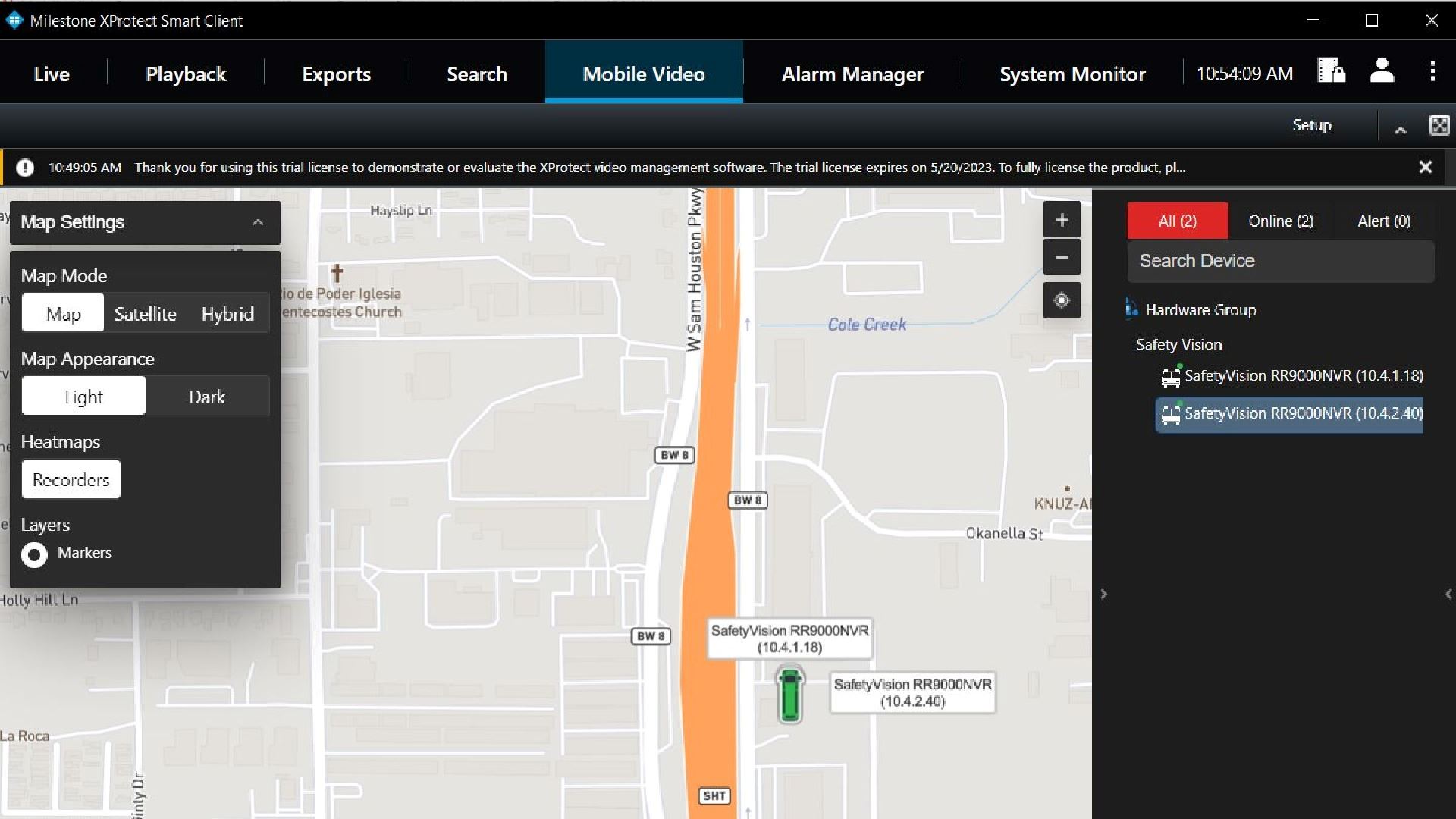Open the evidence lock icon in the header

click(x=1331, y=71)
